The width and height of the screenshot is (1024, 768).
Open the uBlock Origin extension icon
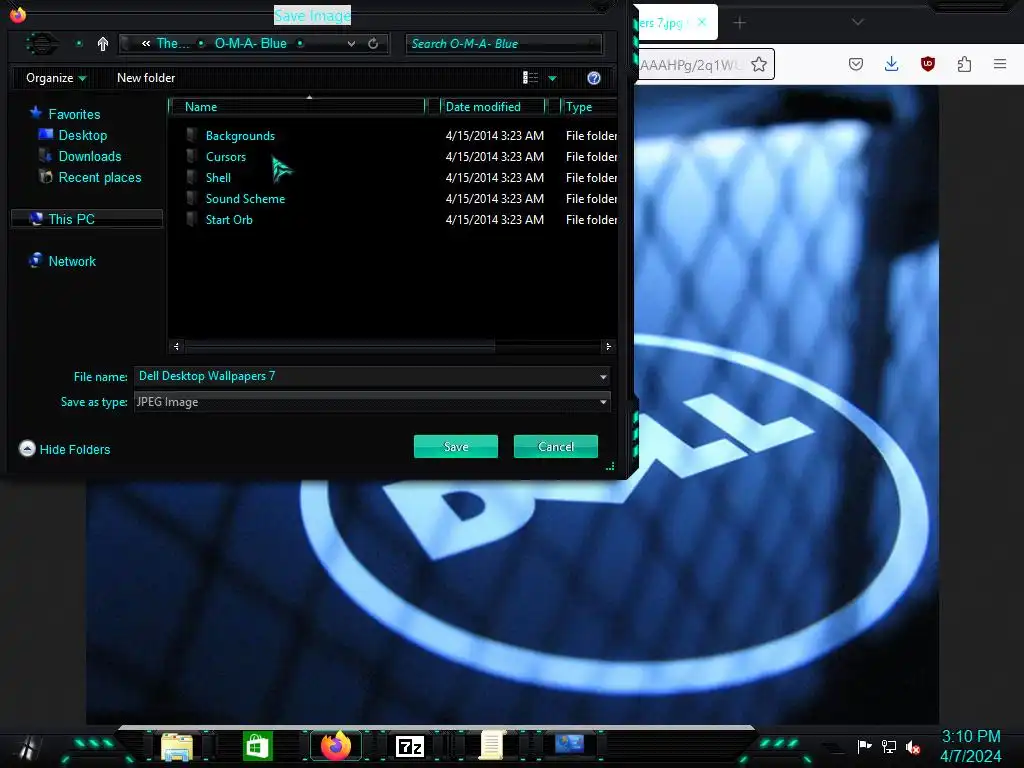(928, 64)
